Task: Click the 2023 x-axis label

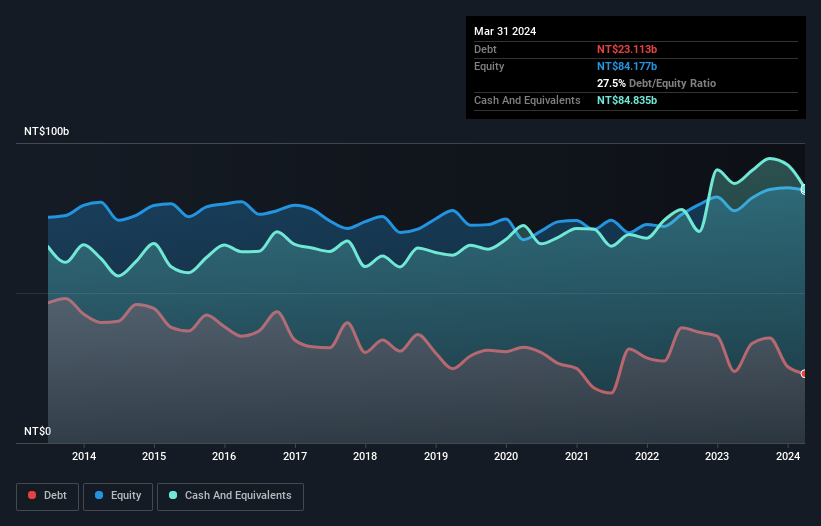Action: [x=717, y=456]
